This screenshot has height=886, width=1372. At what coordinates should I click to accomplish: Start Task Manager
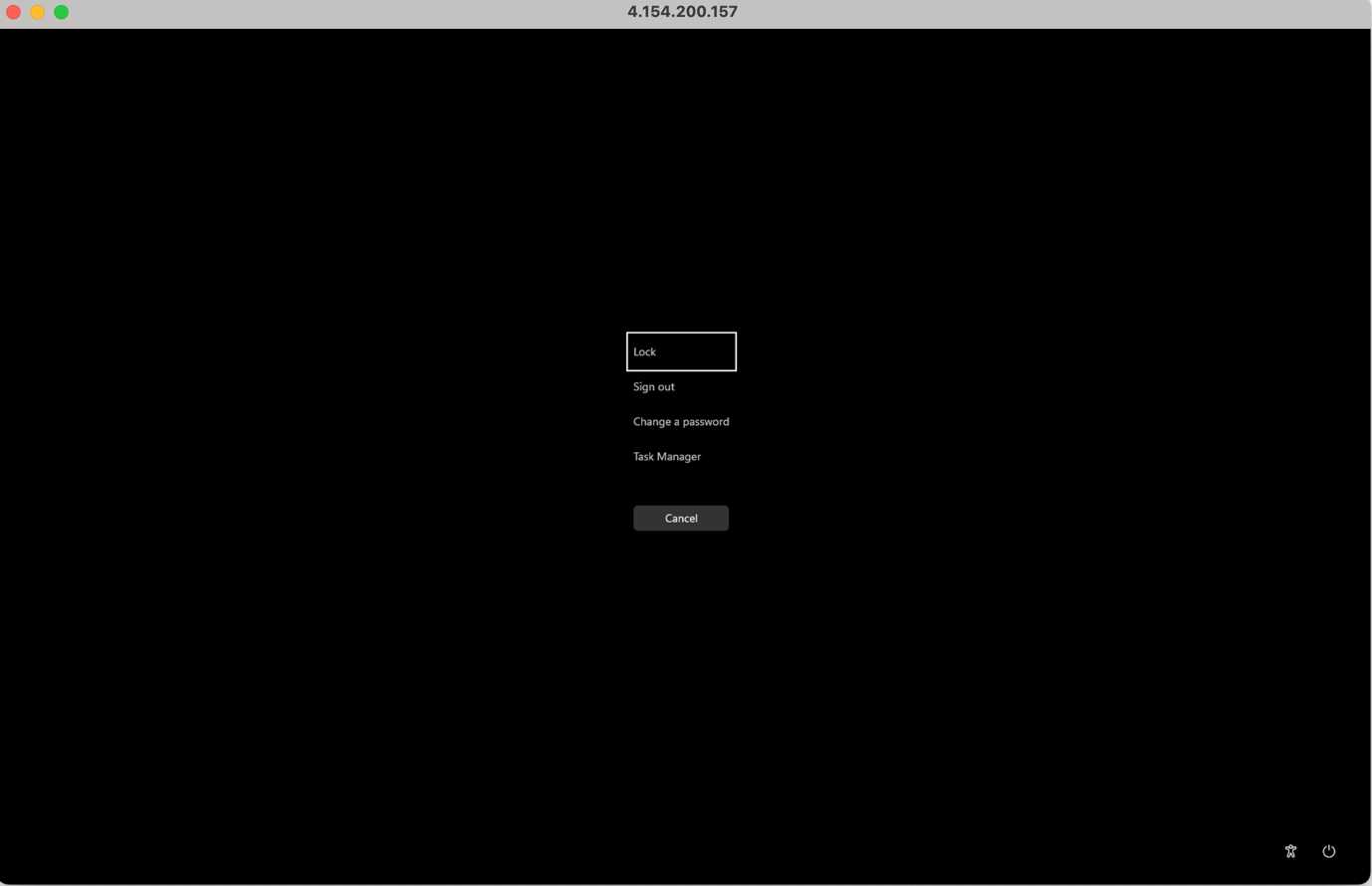(667, 456)
